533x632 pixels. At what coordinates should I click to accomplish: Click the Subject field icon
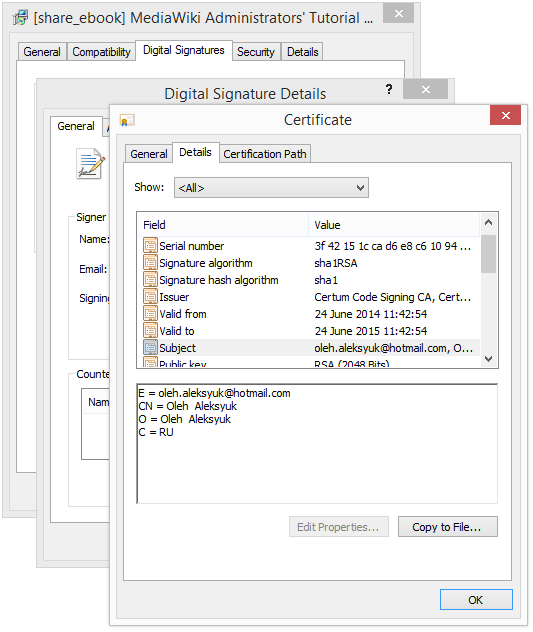(x=150, y=347)
